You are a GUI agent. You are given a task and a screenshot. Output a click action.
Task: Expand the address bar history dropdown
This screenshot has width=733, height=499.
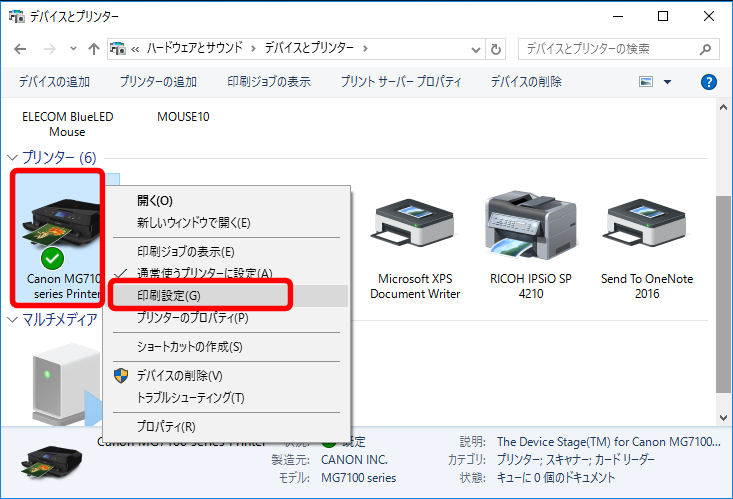pyautogui.click(x=476, y=49)
